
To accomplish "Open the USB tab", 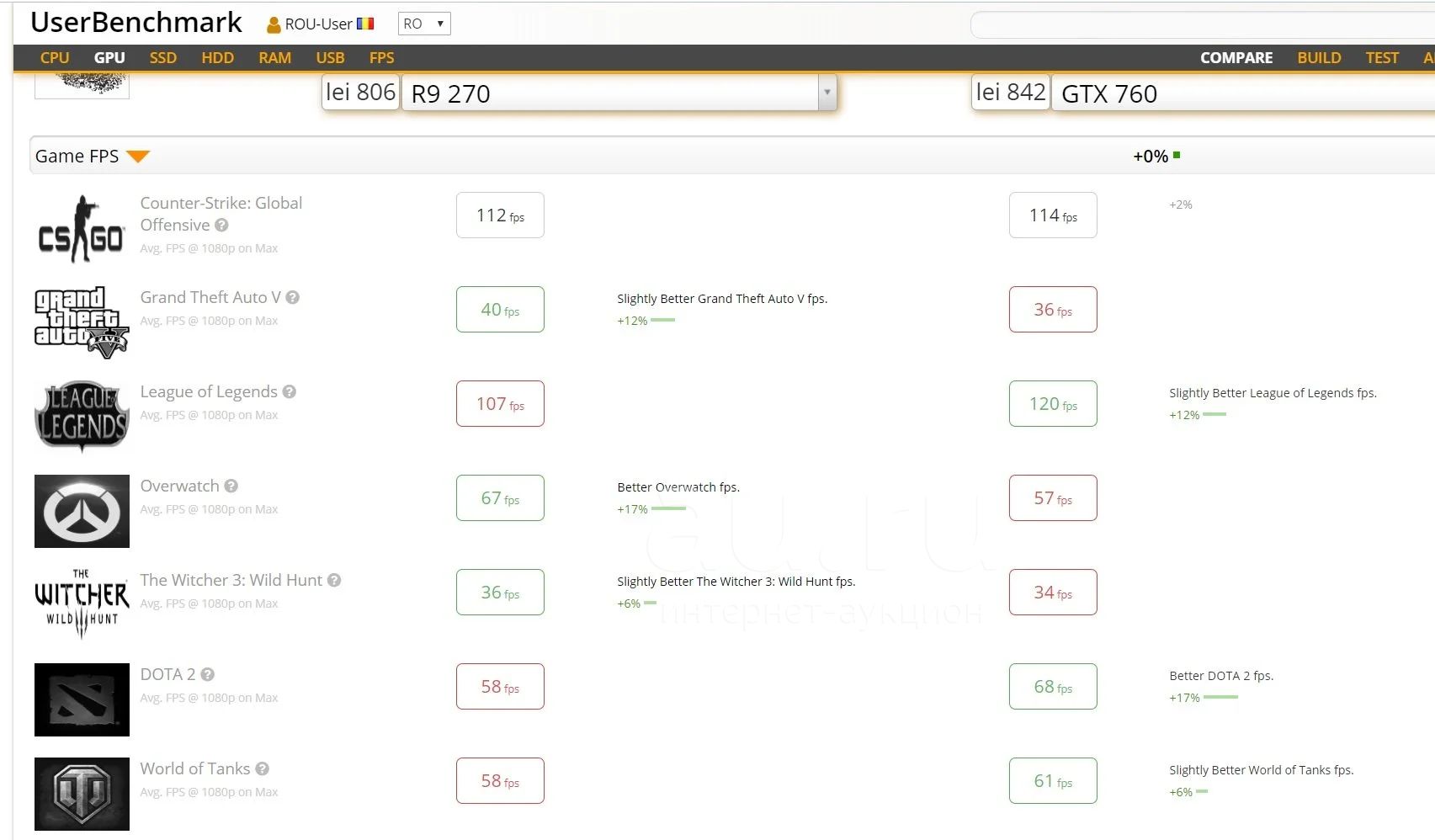I will pos(330,57).
